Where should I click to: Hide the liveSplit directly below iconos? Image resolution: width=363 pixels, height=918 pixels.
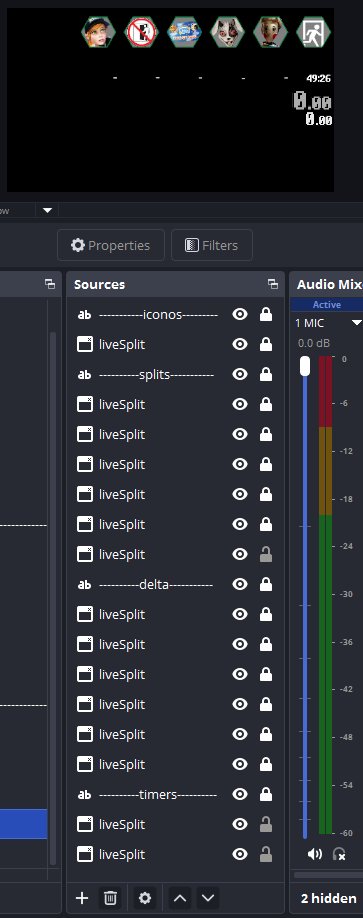tap(239, 344)
